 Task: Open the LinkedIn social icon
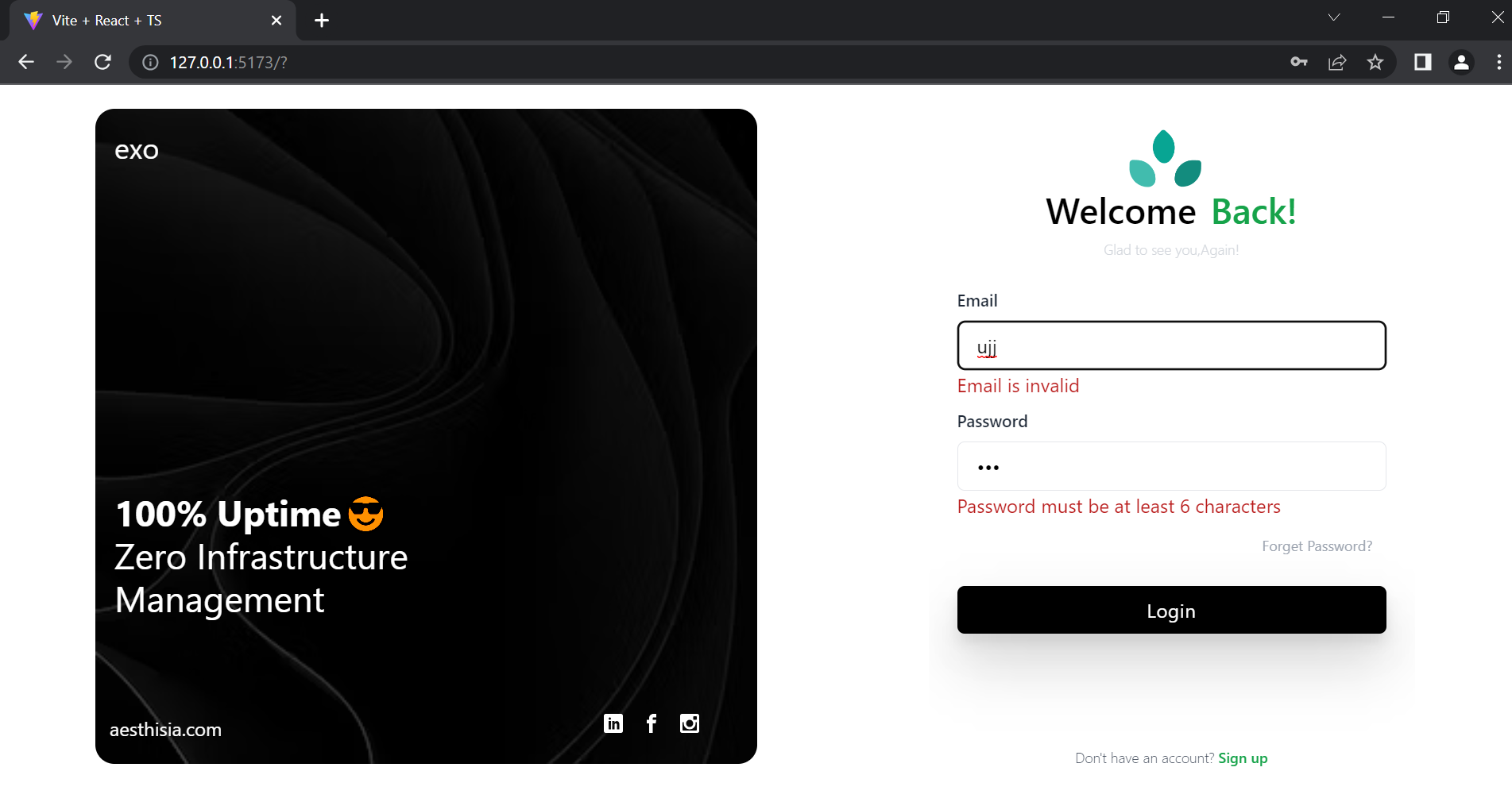point(613,723)
